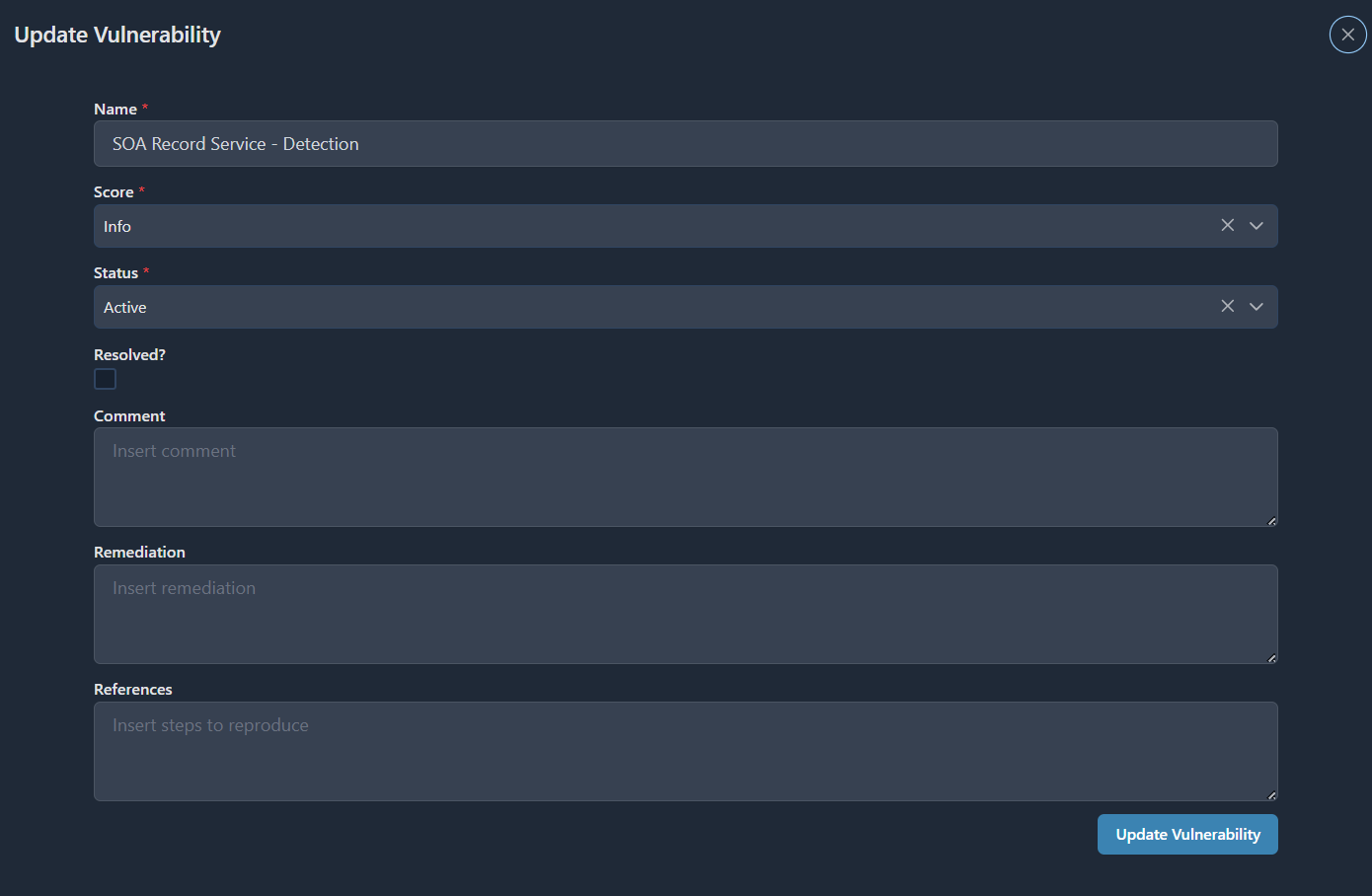This screenshot has width=1372, height=896.
Task: Click the Update Vulnerability button
Action: coord(1187,834)
